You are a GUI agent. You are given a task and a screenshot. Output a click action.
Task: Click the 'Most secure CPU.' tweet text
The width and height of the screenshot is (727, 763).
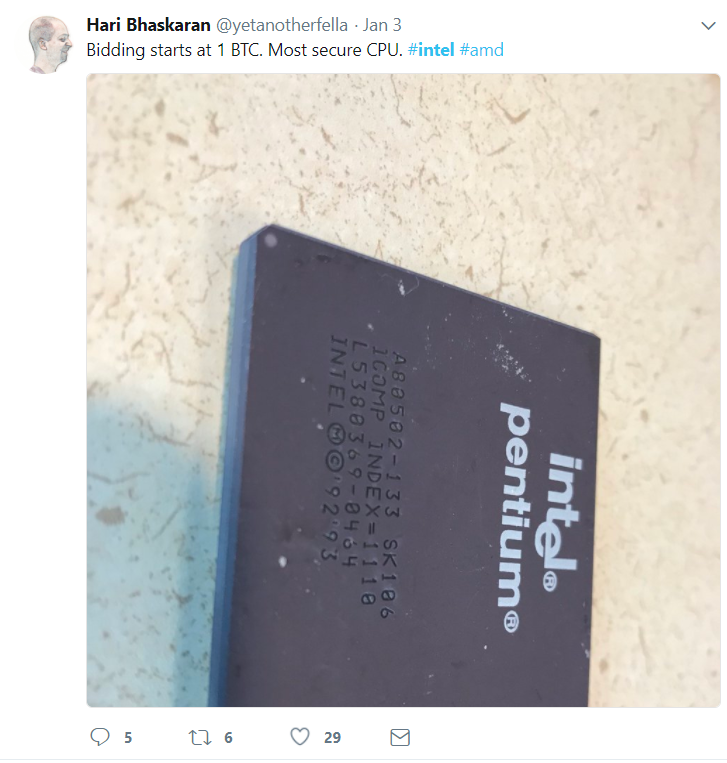pyautogui.click(x=335, y=50)
